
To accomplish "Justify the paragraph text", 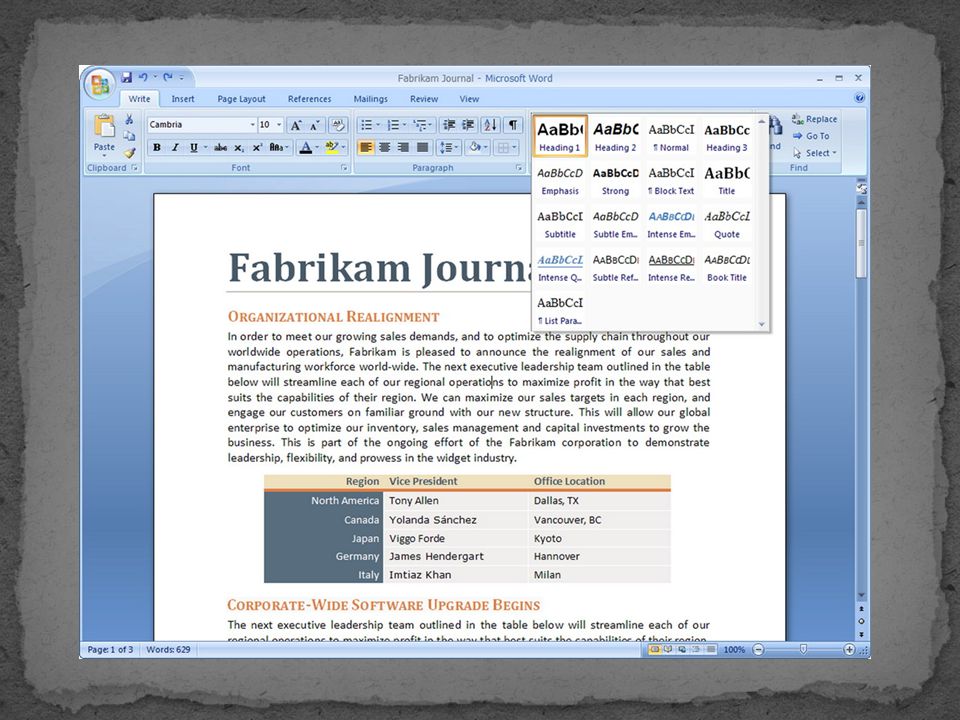I will pos(422,148).
